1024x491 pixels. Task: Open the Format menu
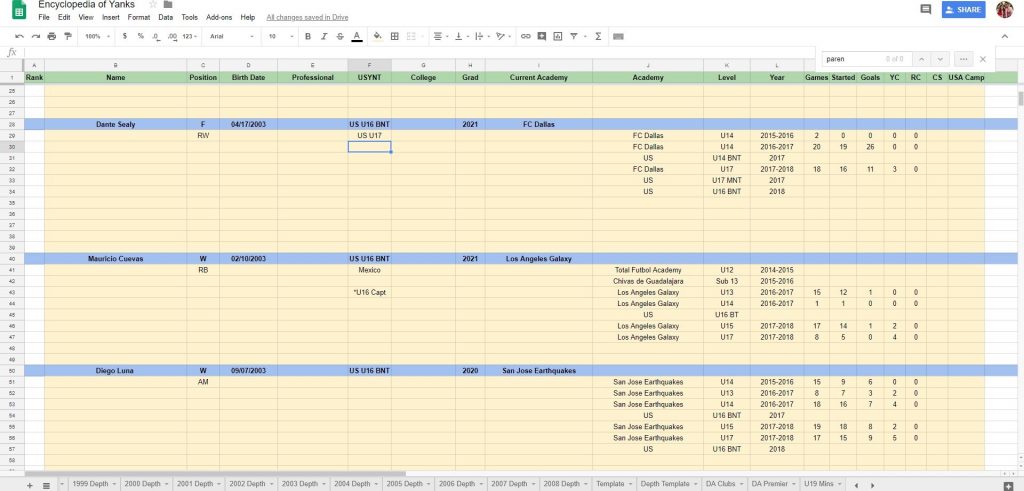(138, 18)
